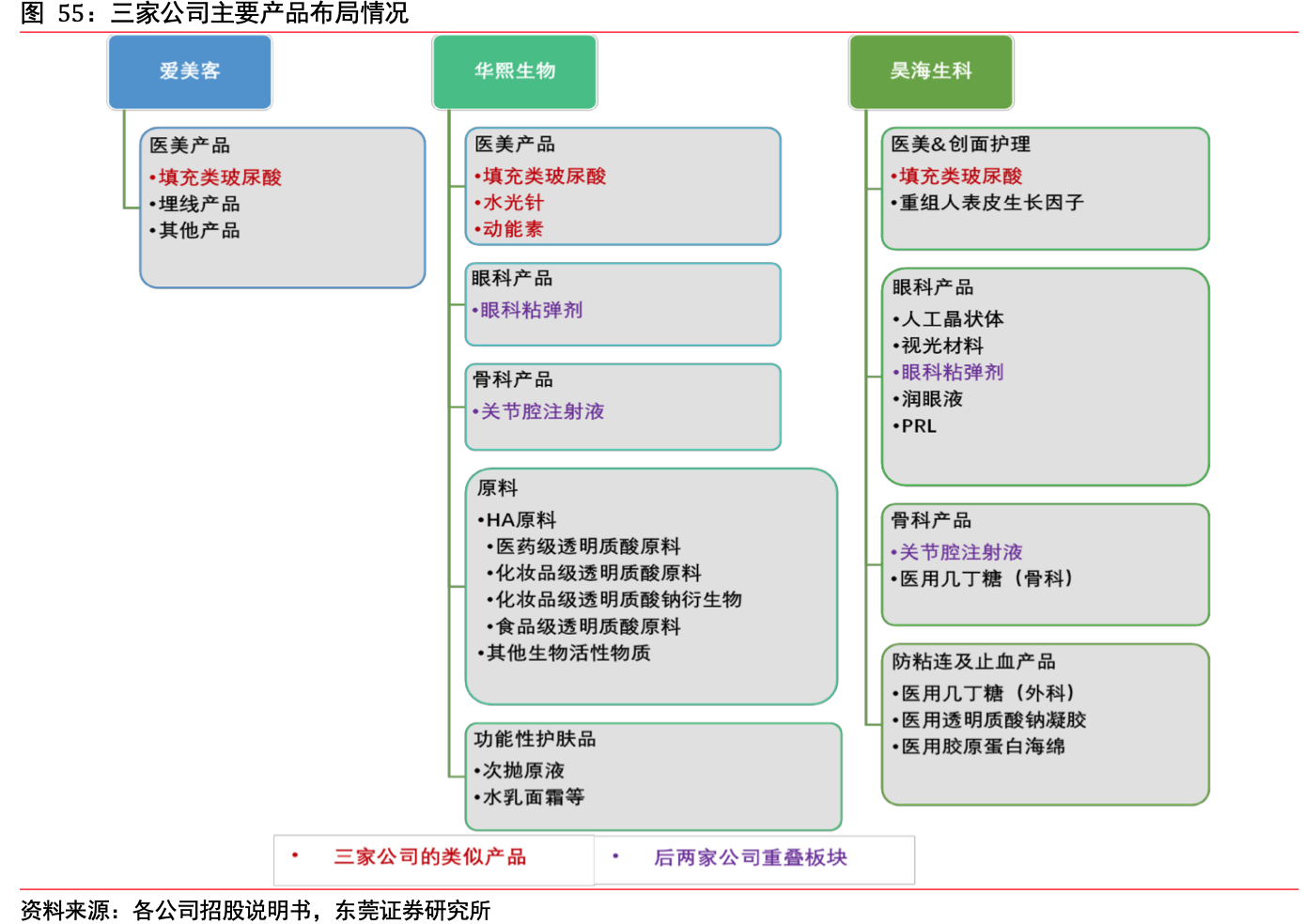The width and height of the screenshot is (1304, 924).
Task: Click 医药级透明质酸原料 item
Action: (x=587, y=546)
